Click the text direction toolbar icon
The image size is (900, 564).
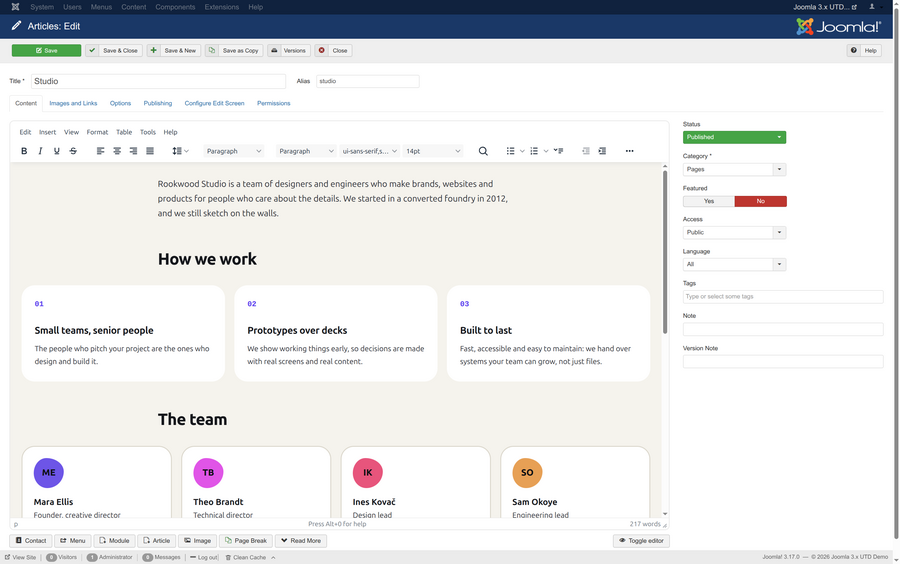point(558,151)
